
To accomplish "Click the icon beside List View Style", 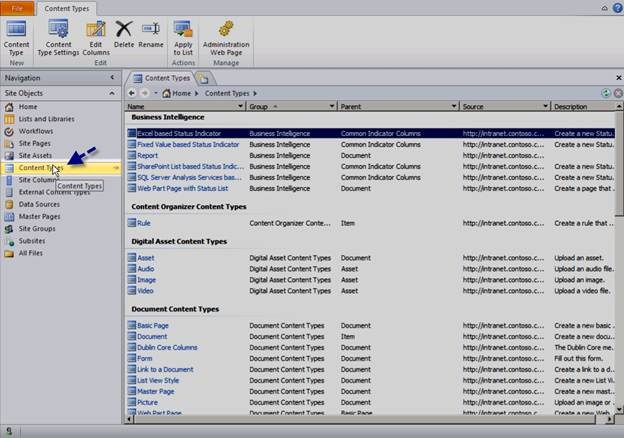I will click(132, 380).
